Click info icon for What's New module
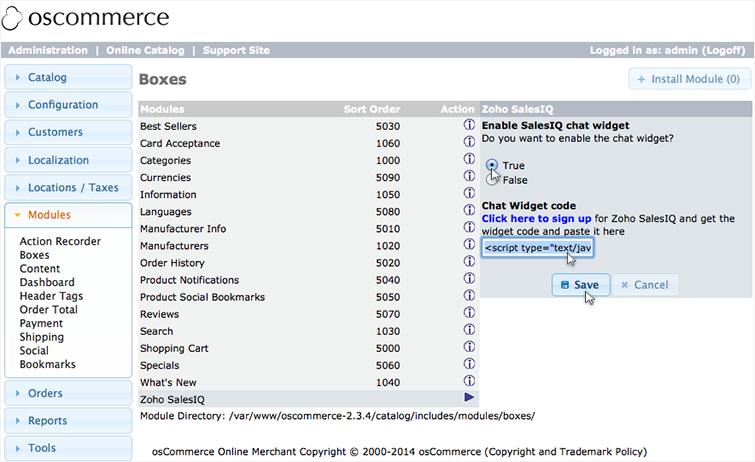755x462 pixels. [x=469, y=381]
